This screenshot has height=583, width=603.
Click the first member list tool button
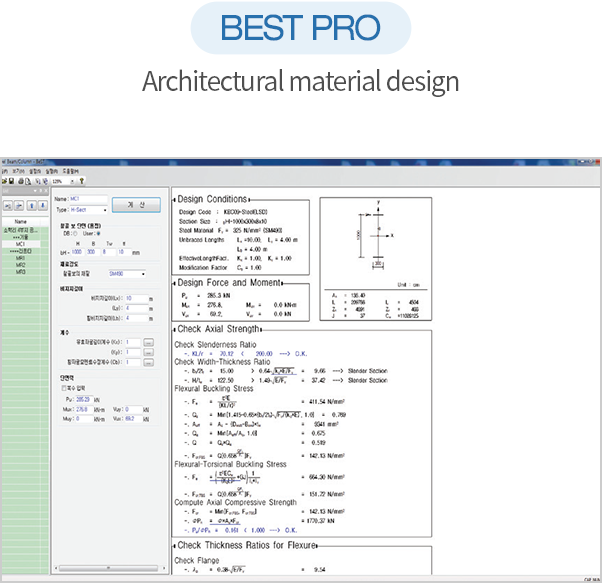8,206
